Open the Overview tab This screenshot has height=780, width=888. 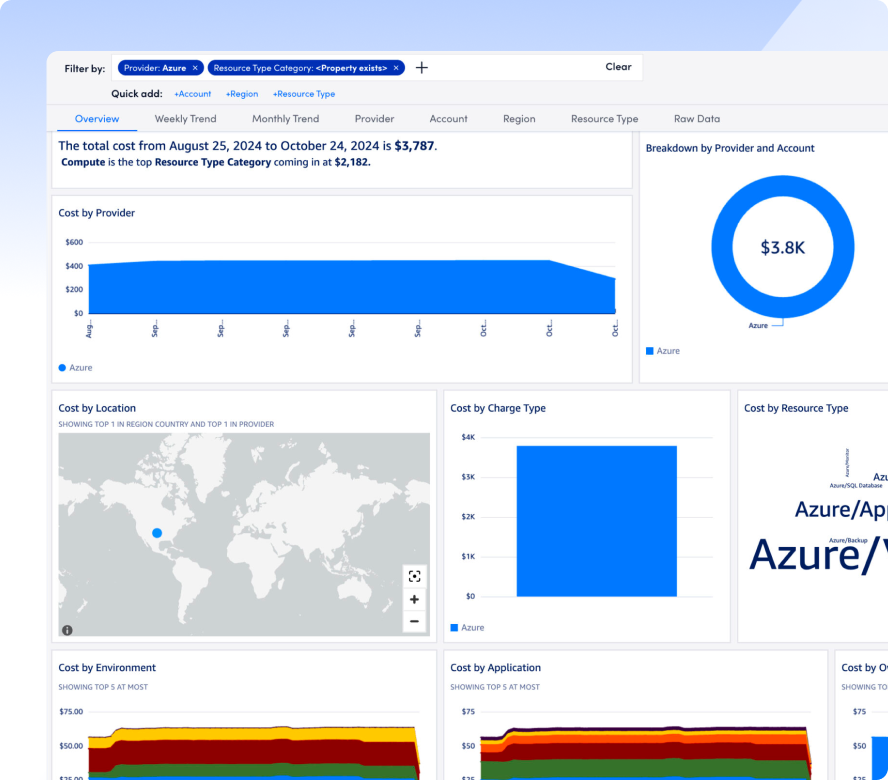click(x=97, y=119)
